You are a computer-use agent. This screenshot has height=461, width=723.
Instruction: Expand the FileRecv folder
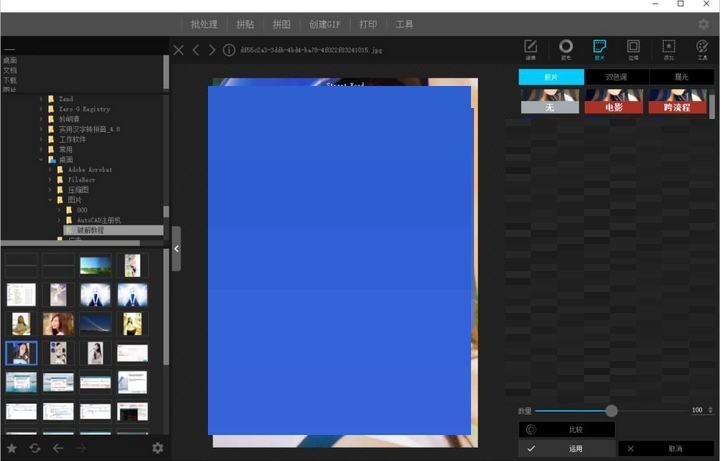(x=50, y=180)
